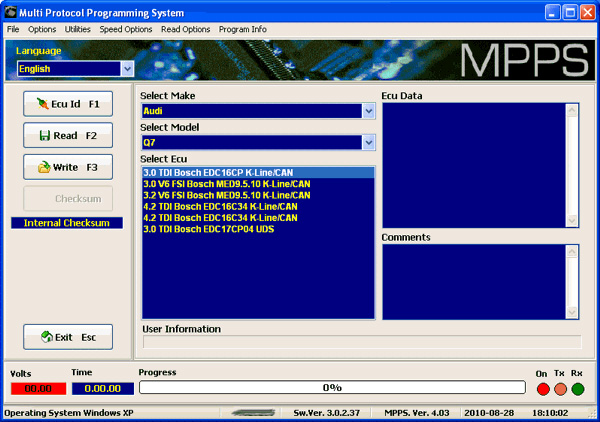This screenshot has width=600, height=422.
Task: Minimize the Multi Protocol Programming System window
Action: point(552,13)
